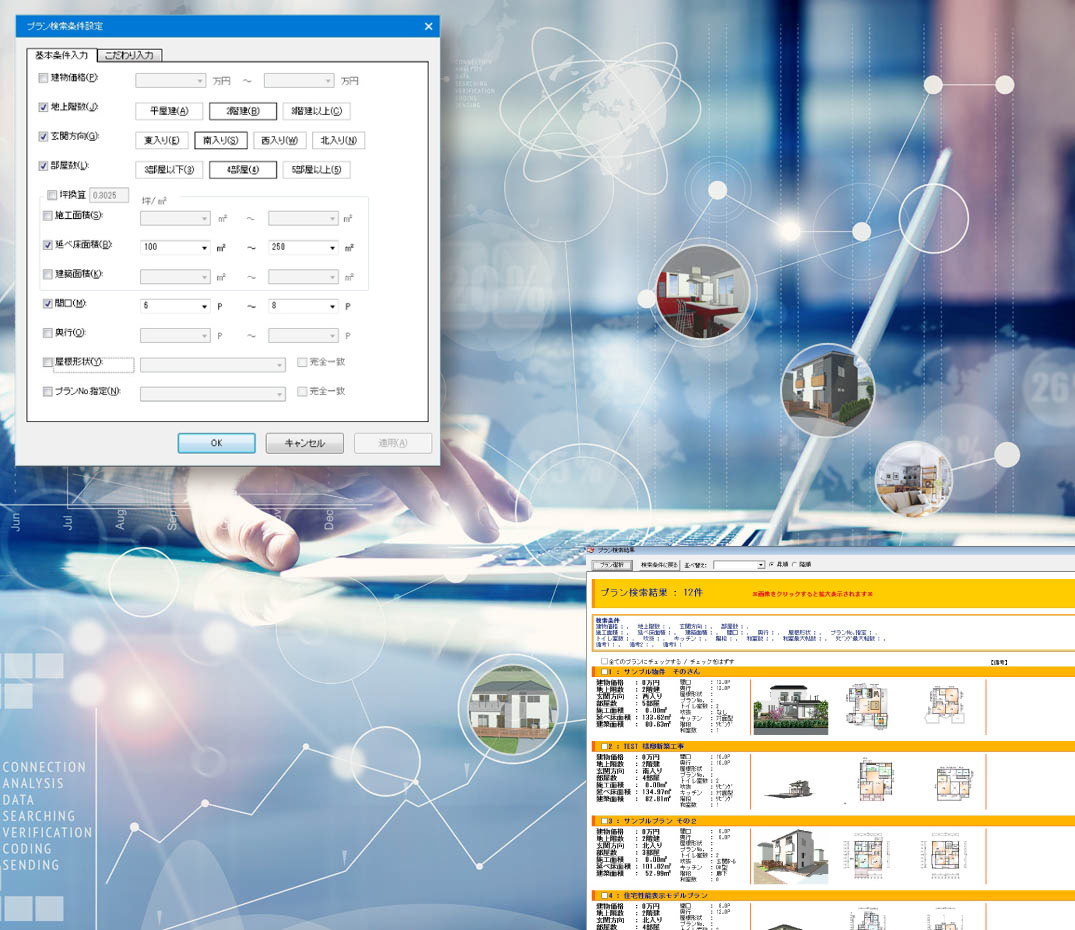1075x930 pixels.
Task: Open the 延べ床面積 minimum dropdown showing 100
Action: 175,247
